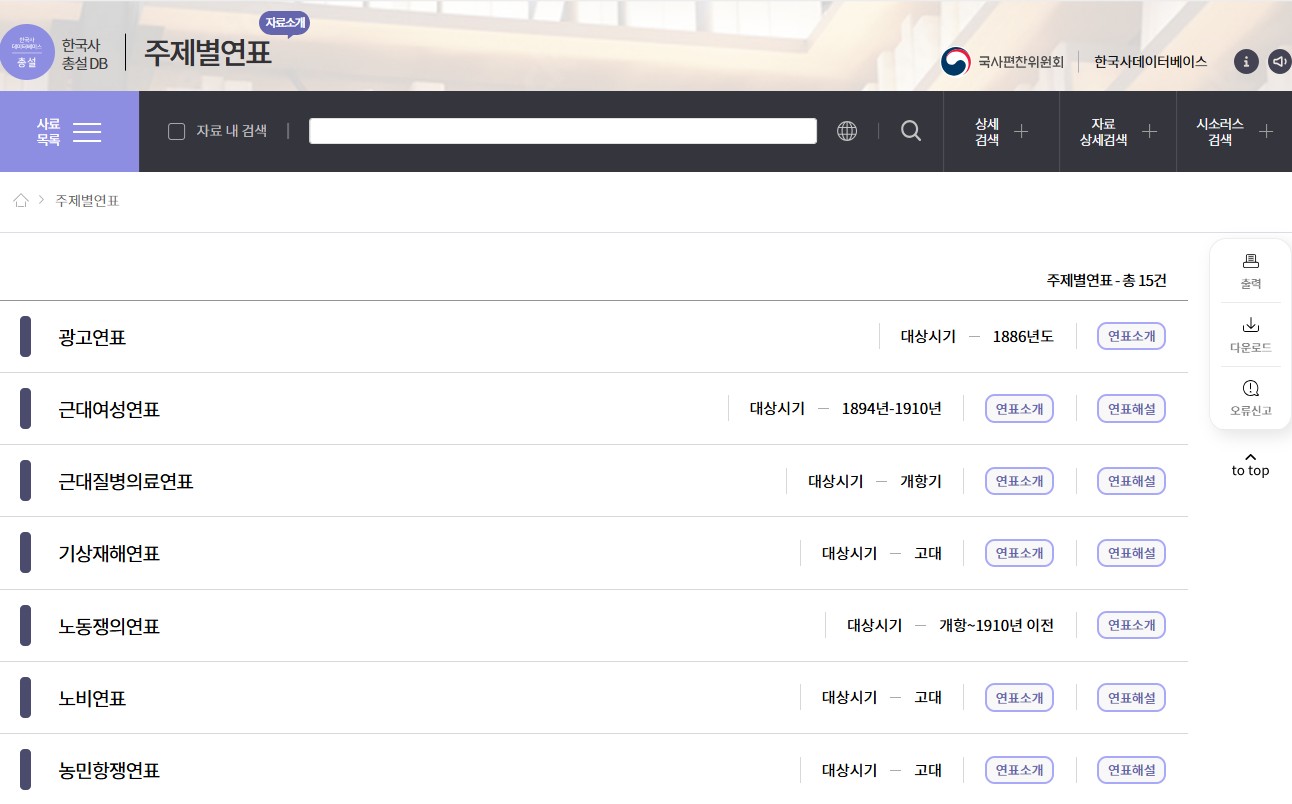Click the print (출력) icon

[x=1250, y=262]
